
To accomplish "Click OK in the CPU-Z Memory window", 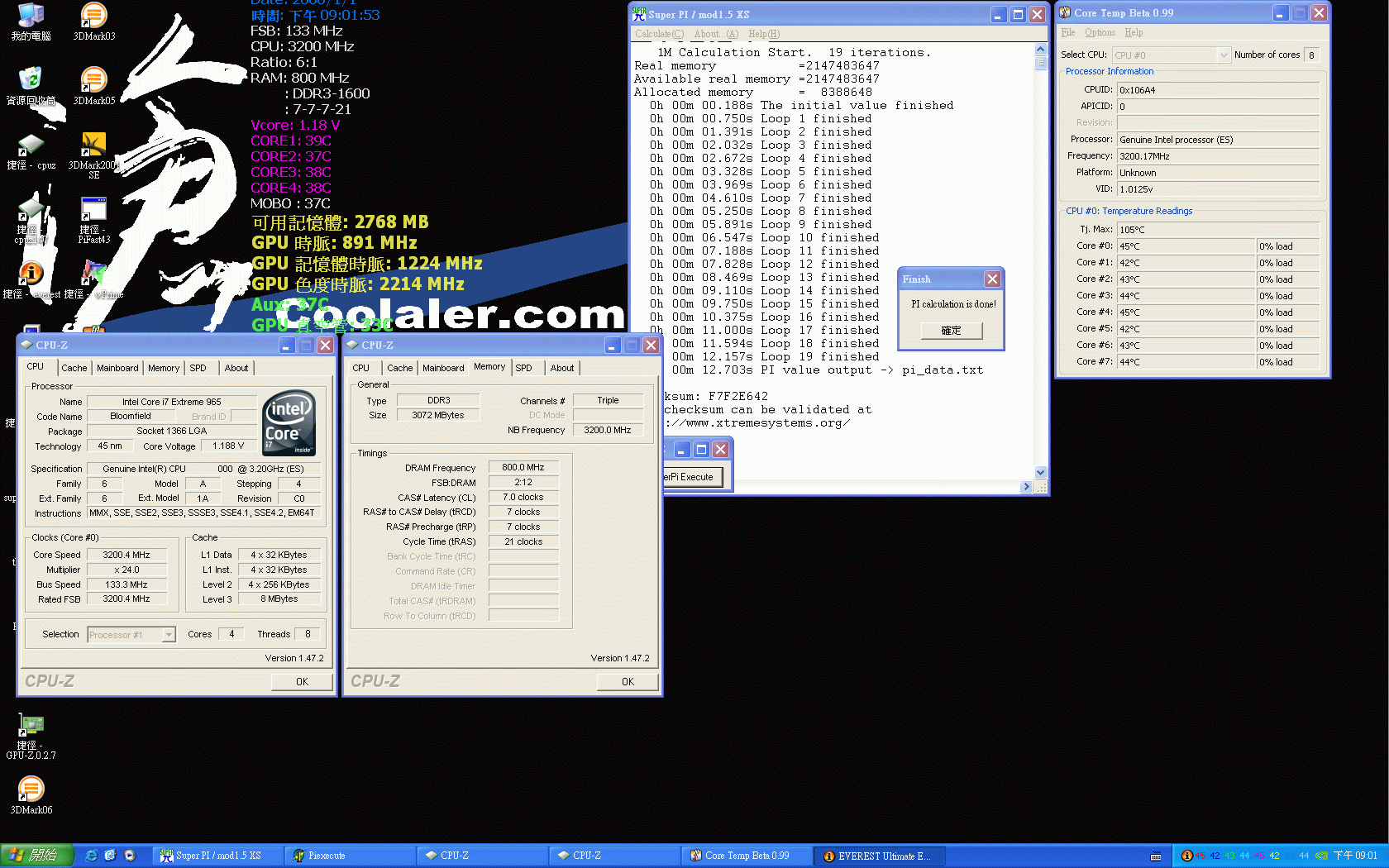I will pos(628,682).
